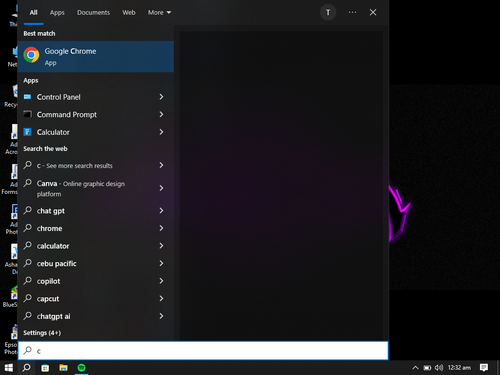Click the Control Panel app icon
Image resolution: width=500 pixels, height=375 pixels.
click(28, 97)
